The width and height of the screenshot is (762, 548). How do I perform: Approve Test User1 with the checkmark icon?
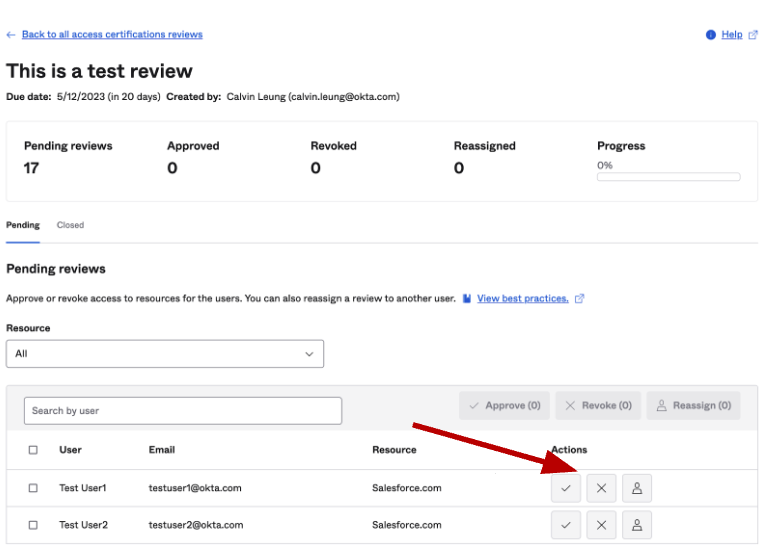(565, 488)
